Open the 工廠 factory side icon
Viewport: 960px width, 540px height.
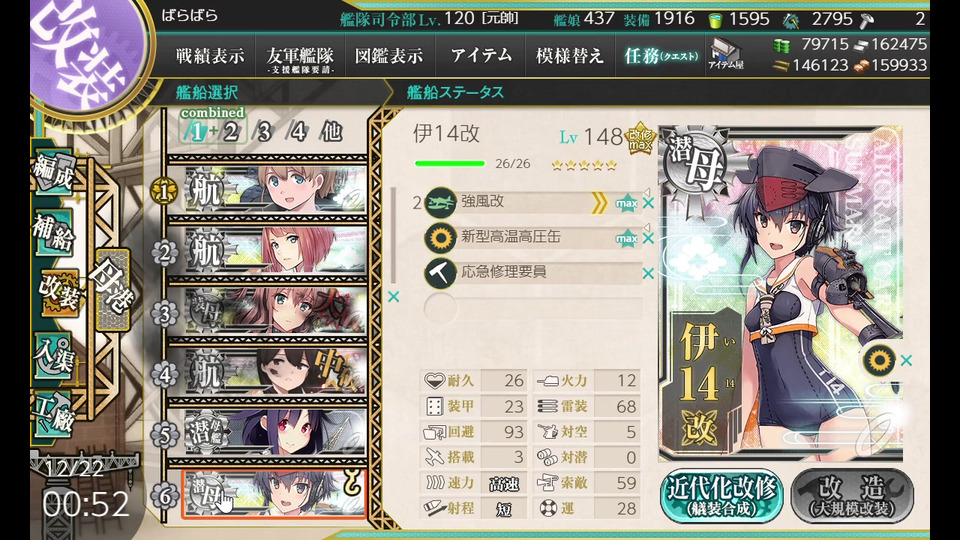(x=55, y=415)
